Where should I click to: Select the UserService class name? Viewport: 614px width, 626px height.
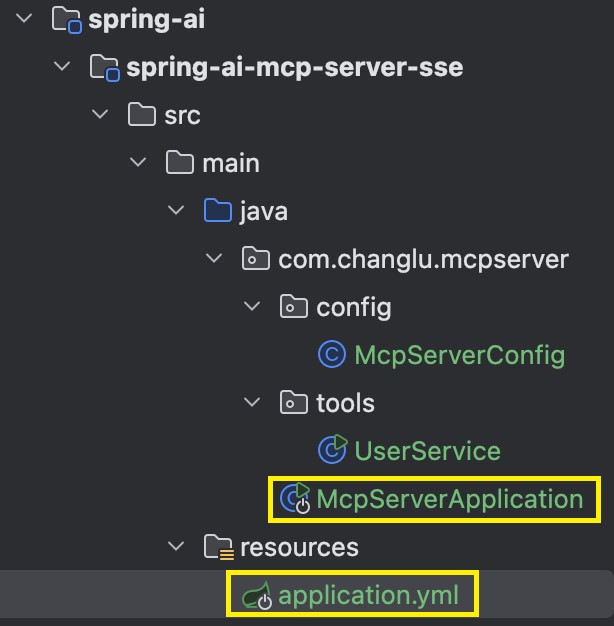tap(428, 451)
